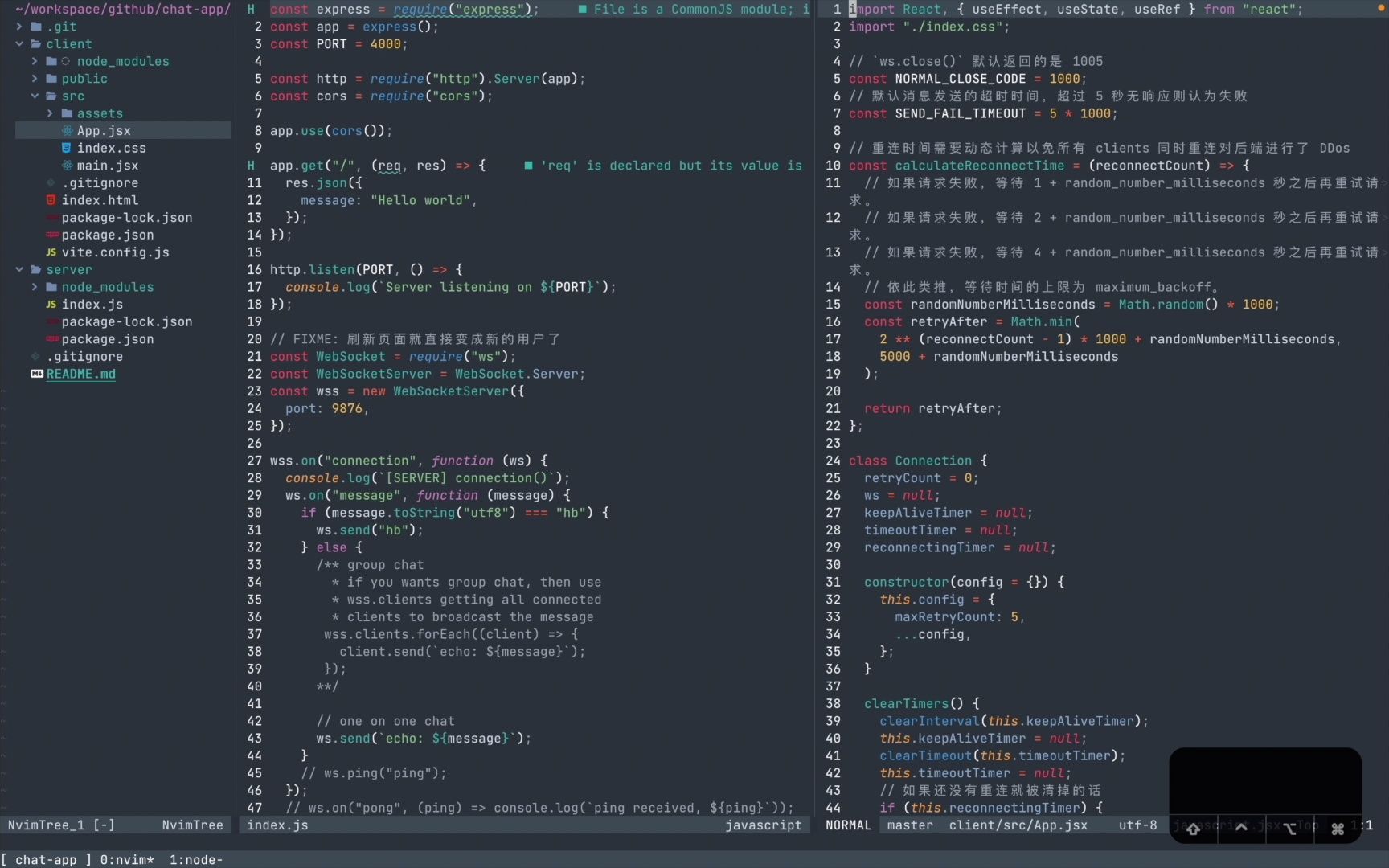Click the JS icon beside server index.js
This screenshot has width=1389, height=868.
(51, 305)
